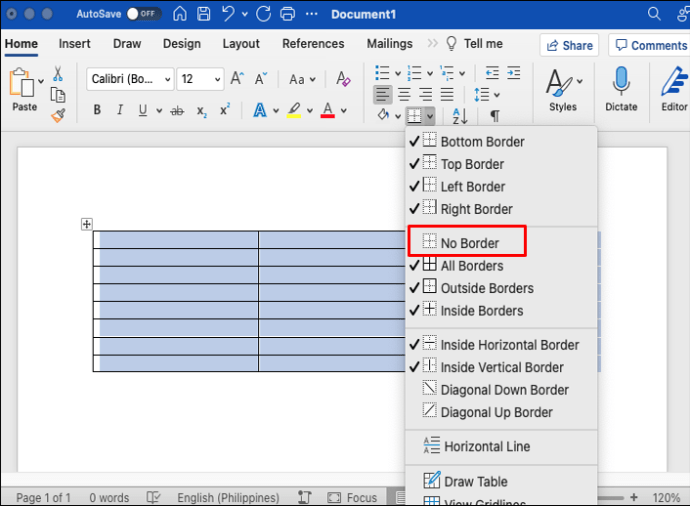Click the Clear Formatting icon

343,79
